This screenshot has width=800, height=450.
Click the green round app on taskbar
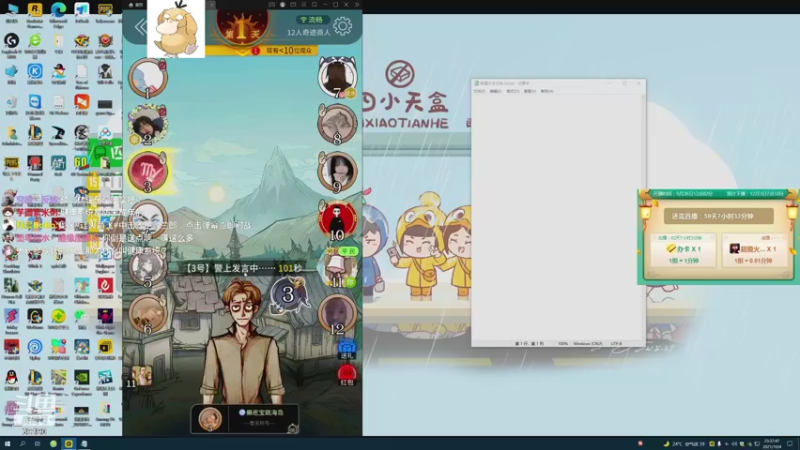(x=53, y=444)
